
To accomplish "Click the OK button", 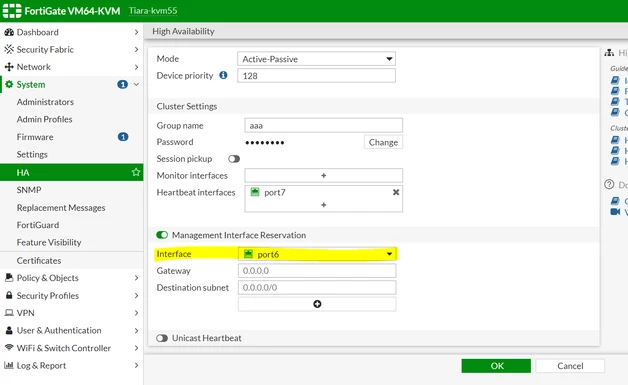I will pos(496,366).
